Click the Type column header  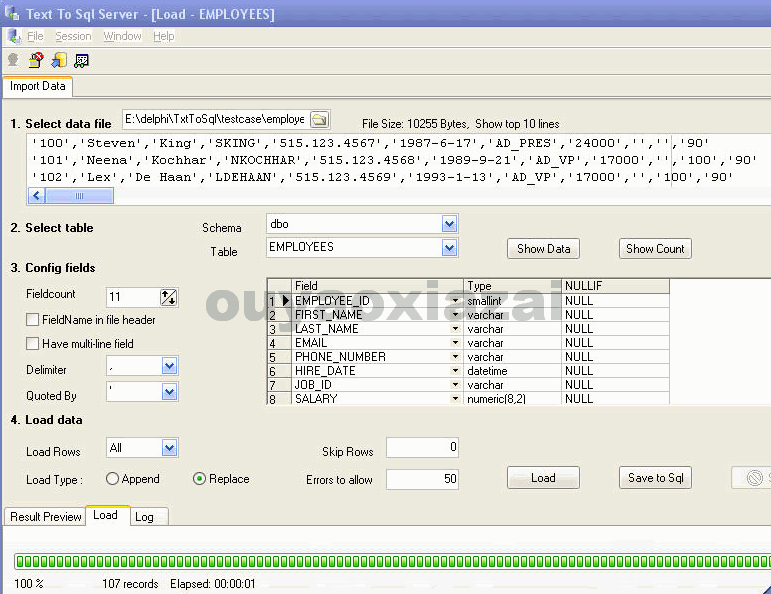pos(512,286)
